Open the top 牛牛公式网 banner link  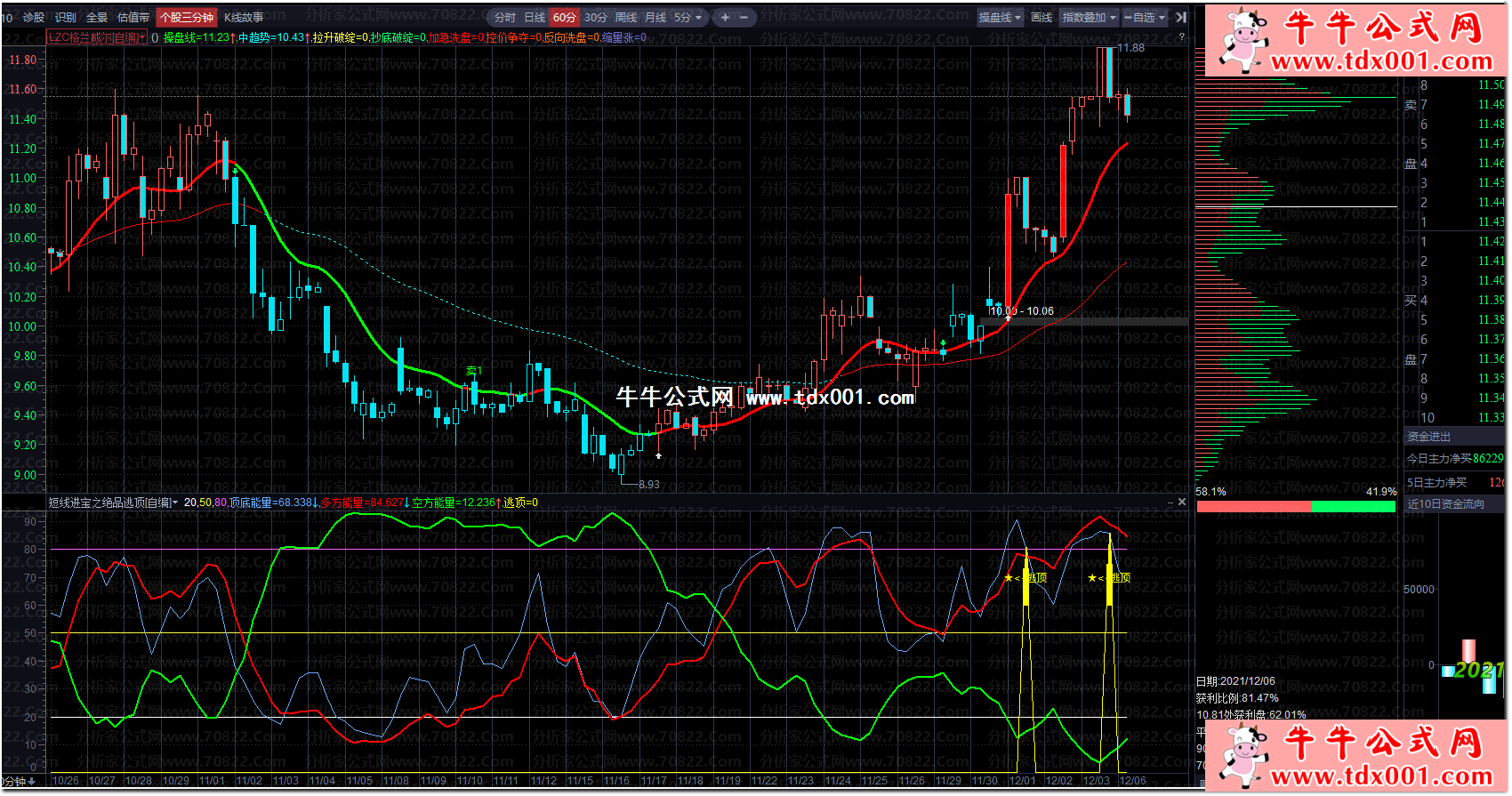1356,42
